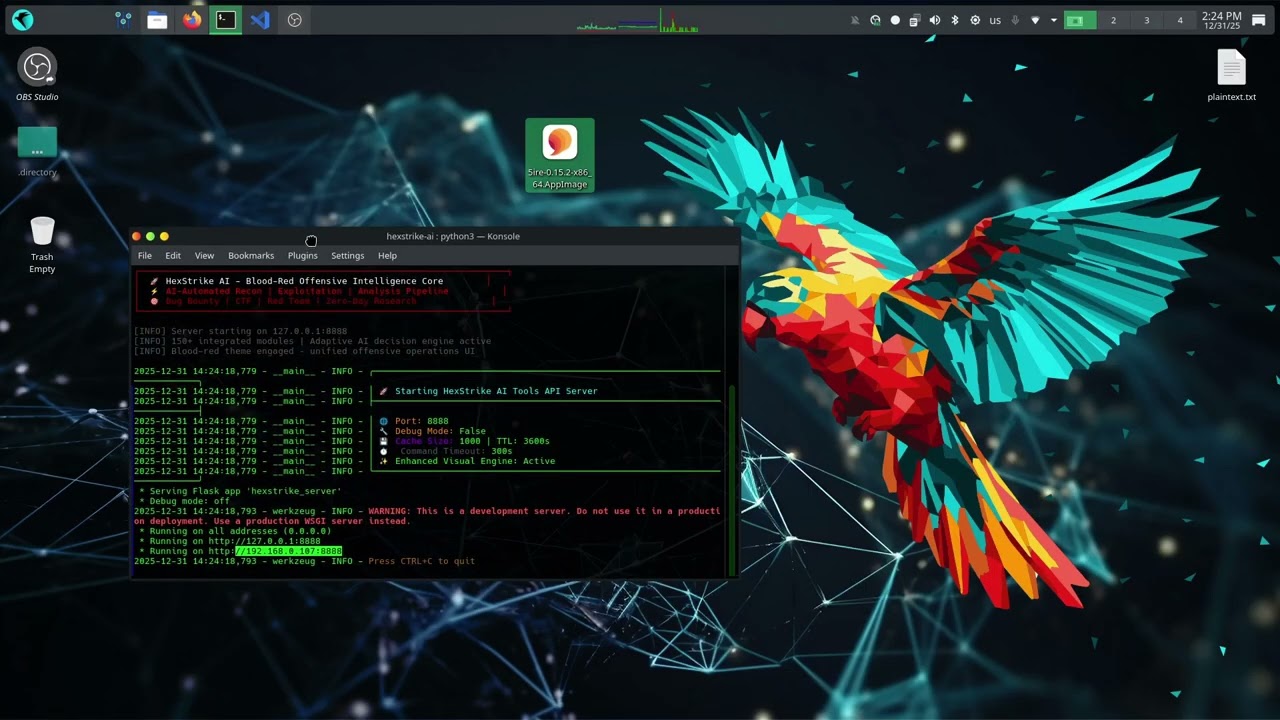Click the '150+ integrated modules' info line

(x=313, y=341)
